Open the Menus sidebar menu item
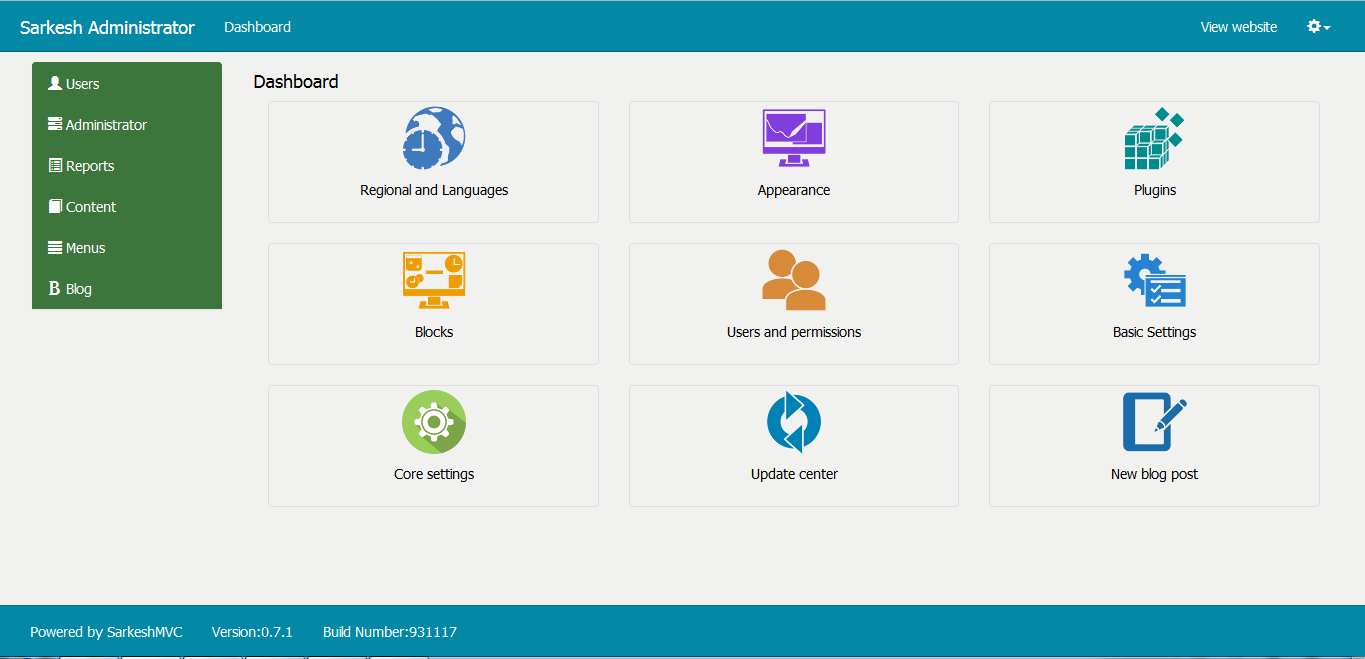1365x659 pixels. pyautogui.click(x=127, y=248)
